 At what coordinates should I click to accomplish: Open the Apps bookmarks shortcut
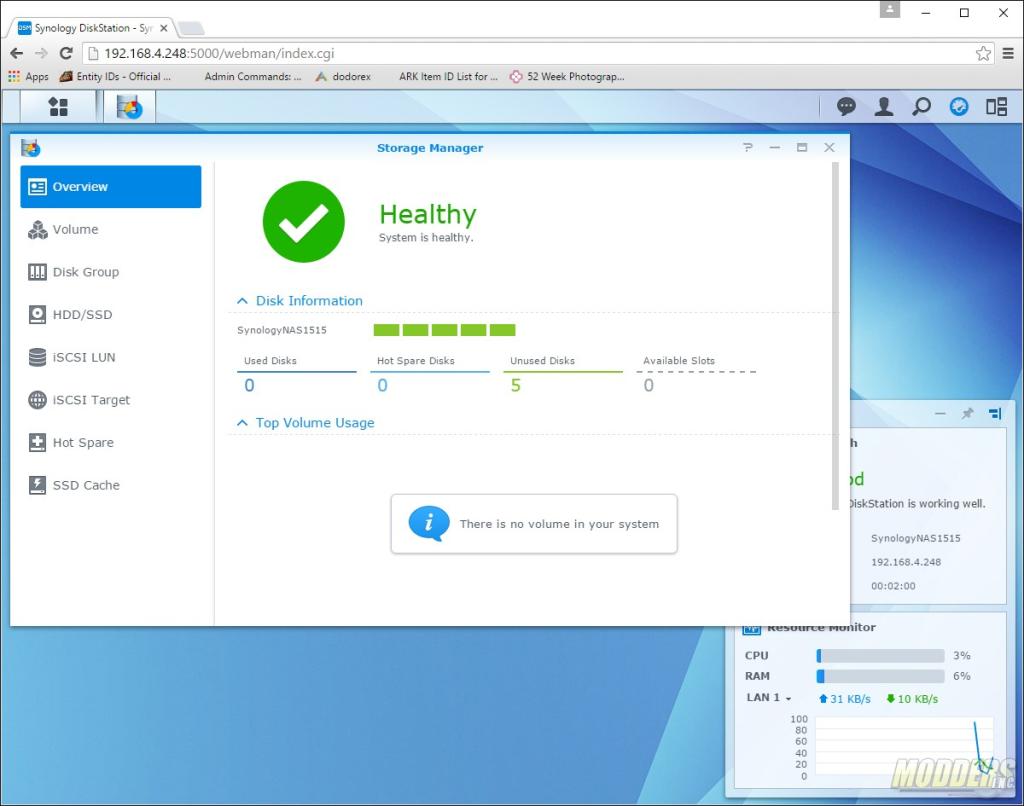(28, 76)
